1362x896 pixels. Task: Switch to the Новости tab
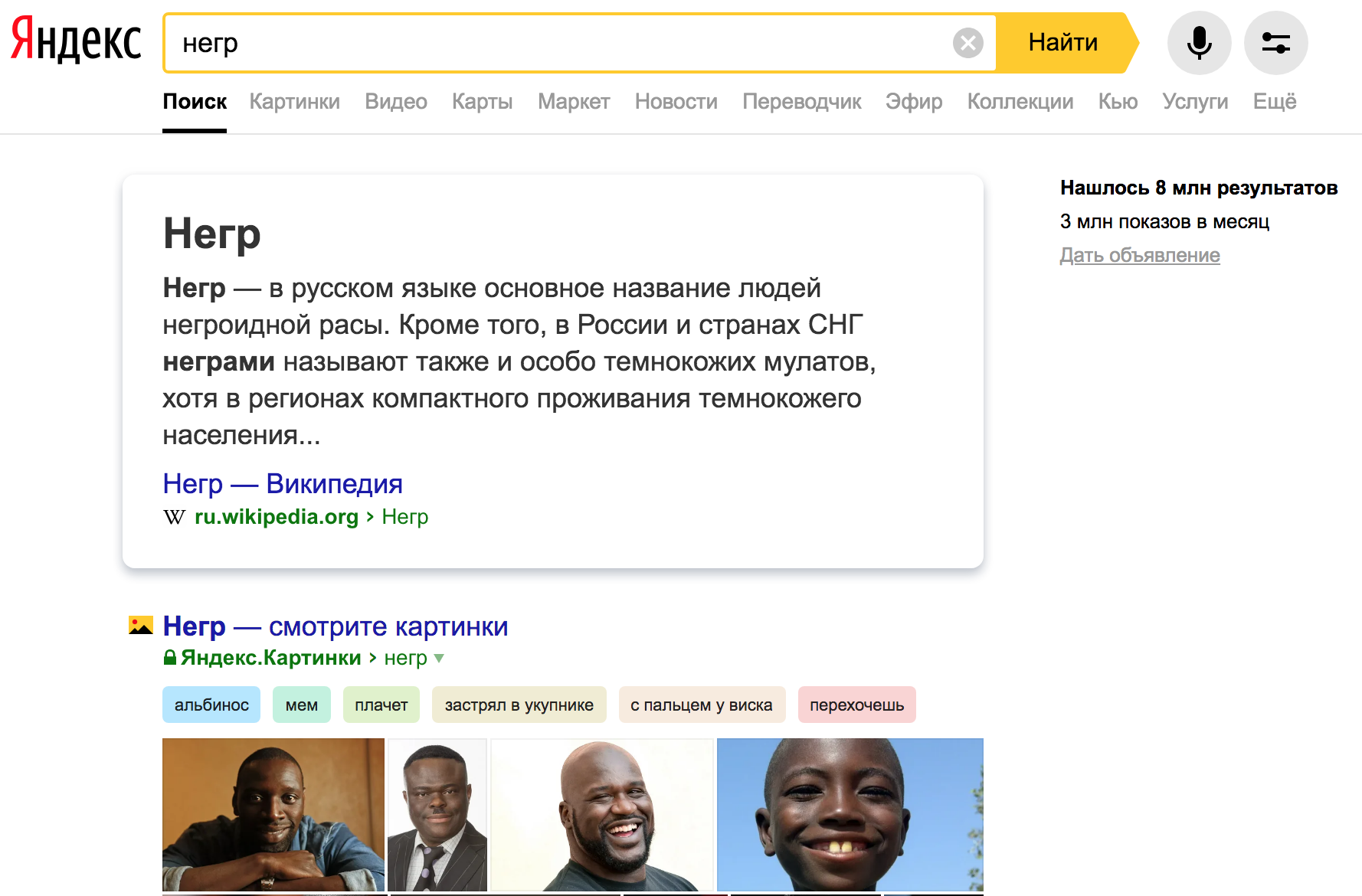click(676, 102)
